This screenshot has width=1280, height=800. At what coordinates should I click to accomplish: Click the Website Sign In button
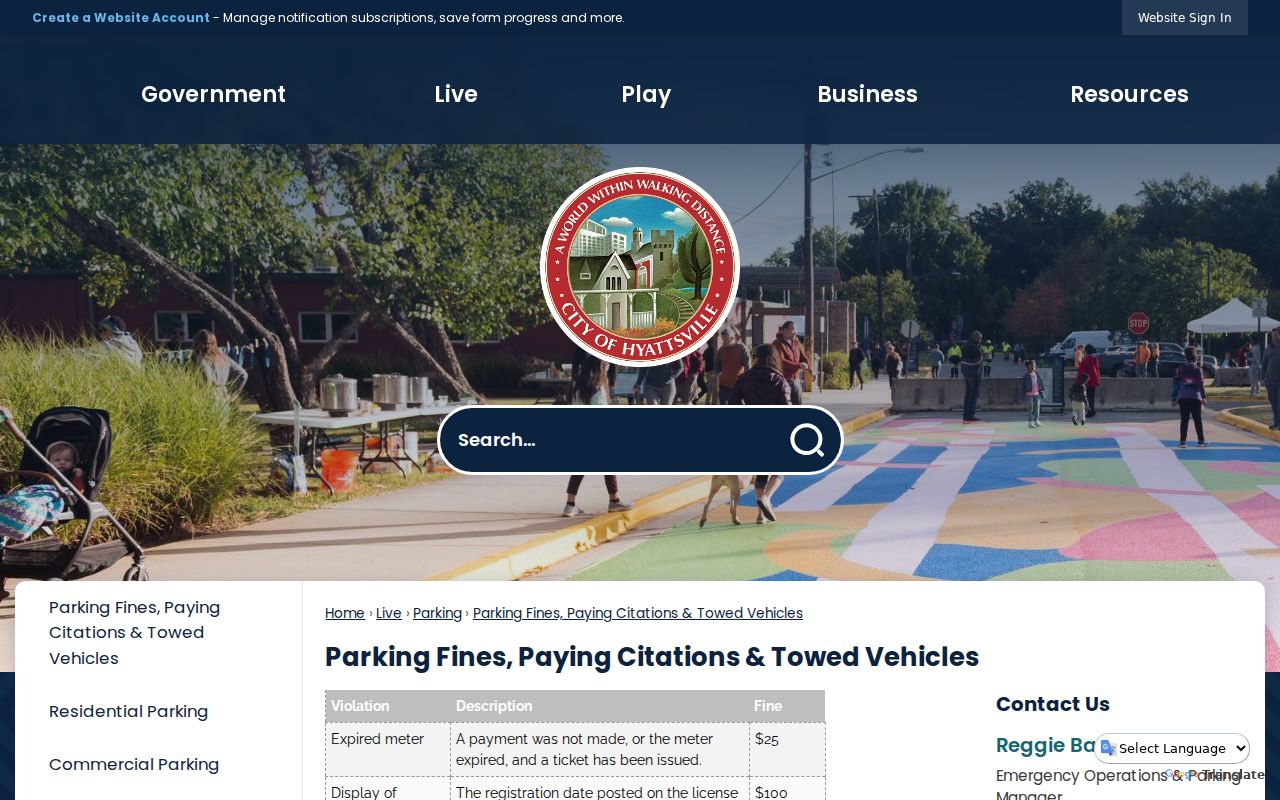pos(1184,17)
